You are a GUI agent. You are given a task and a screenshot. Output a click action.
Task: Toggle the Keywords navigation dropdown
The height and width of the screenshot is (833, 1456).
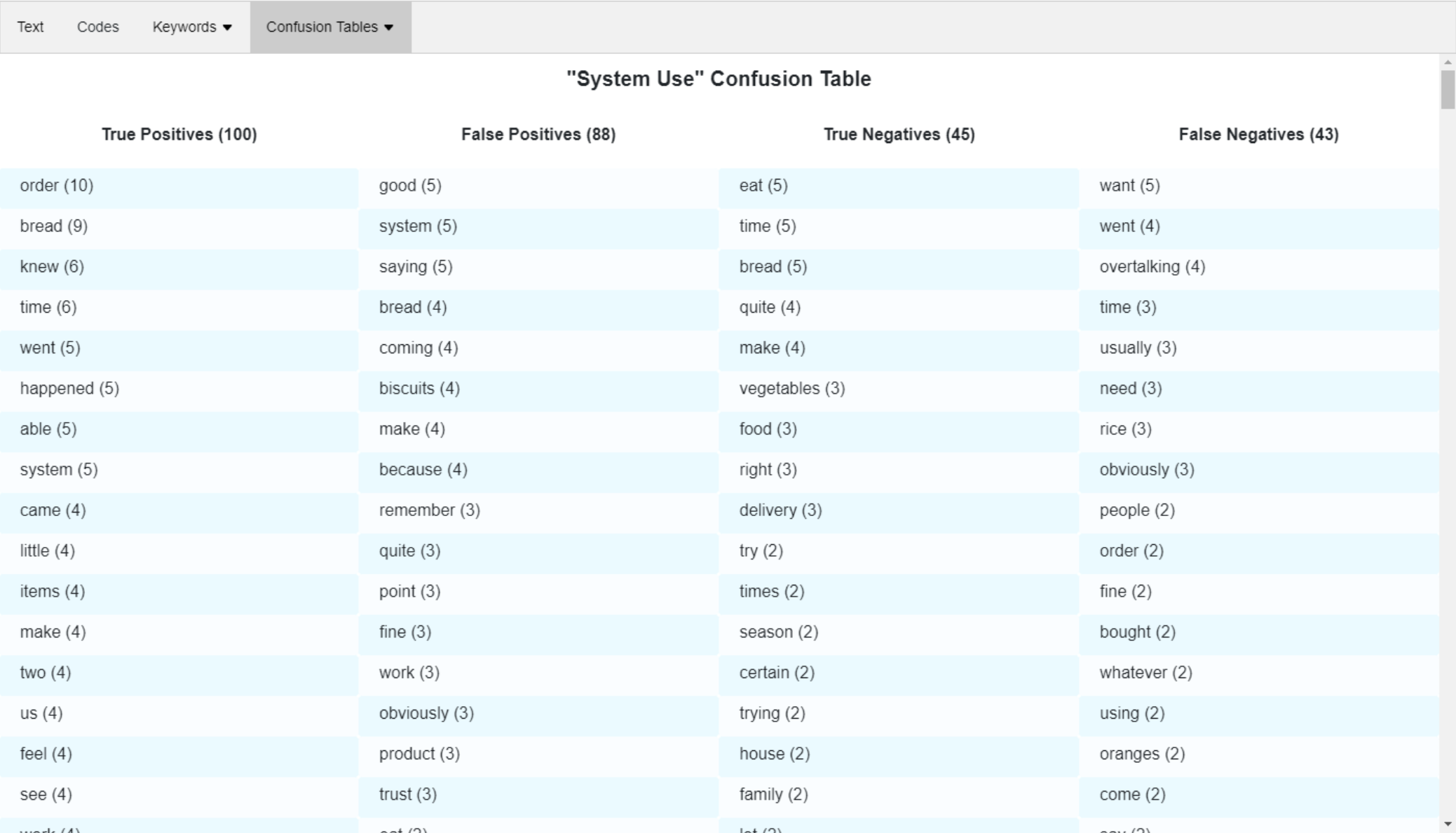pos(191,27)
